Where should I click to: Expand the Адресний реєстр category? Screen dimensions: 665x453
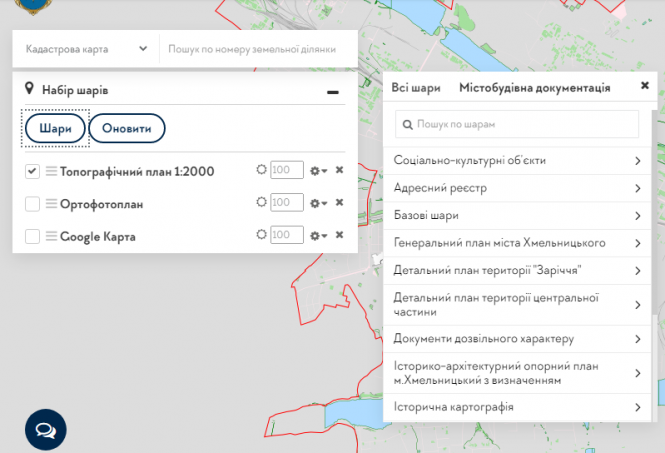(517, 188)
